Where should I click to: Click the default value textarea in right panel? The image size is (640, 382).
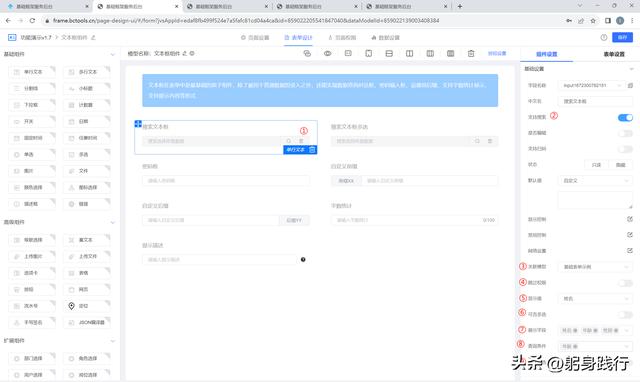pyautogui.click(x=595, y=200)
